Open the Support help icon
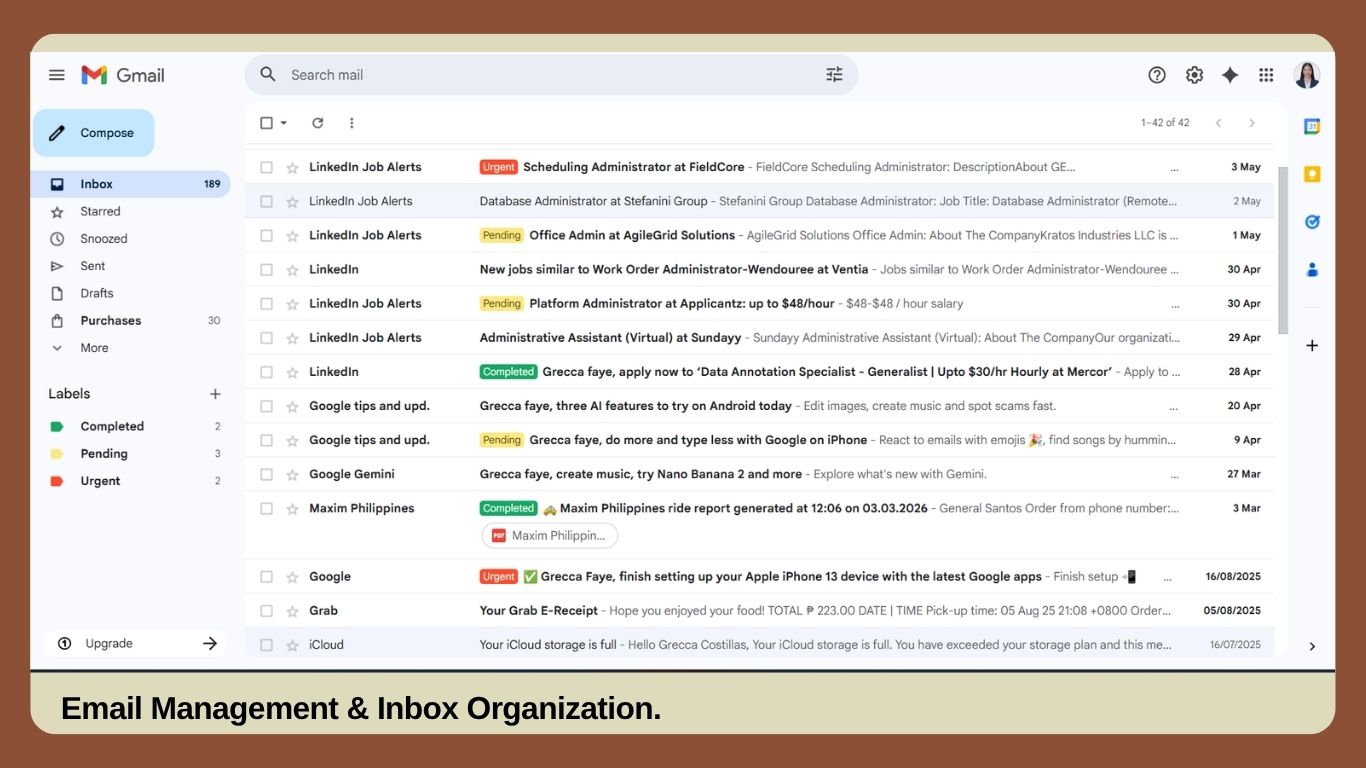 (1157, 75)
